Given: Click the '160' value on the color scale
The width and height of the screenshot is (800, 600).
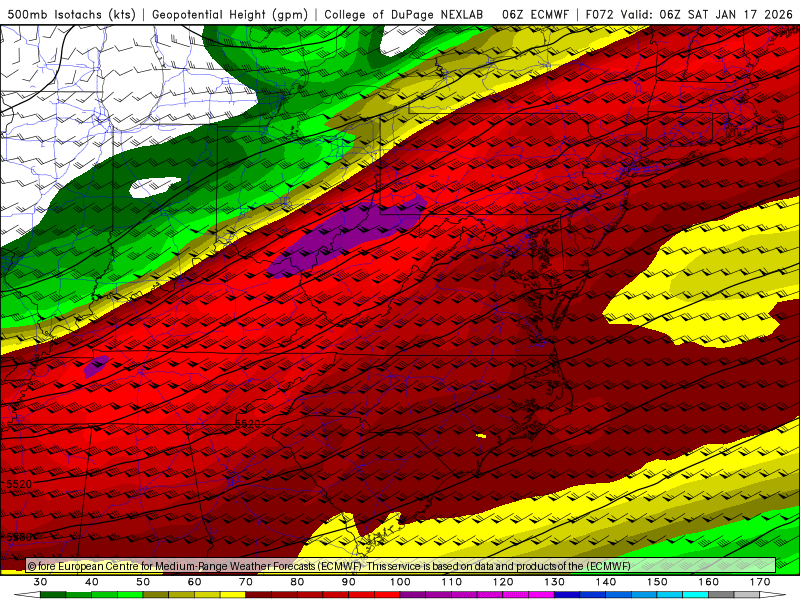Looking at the screenshot, I should click(709, 582).
